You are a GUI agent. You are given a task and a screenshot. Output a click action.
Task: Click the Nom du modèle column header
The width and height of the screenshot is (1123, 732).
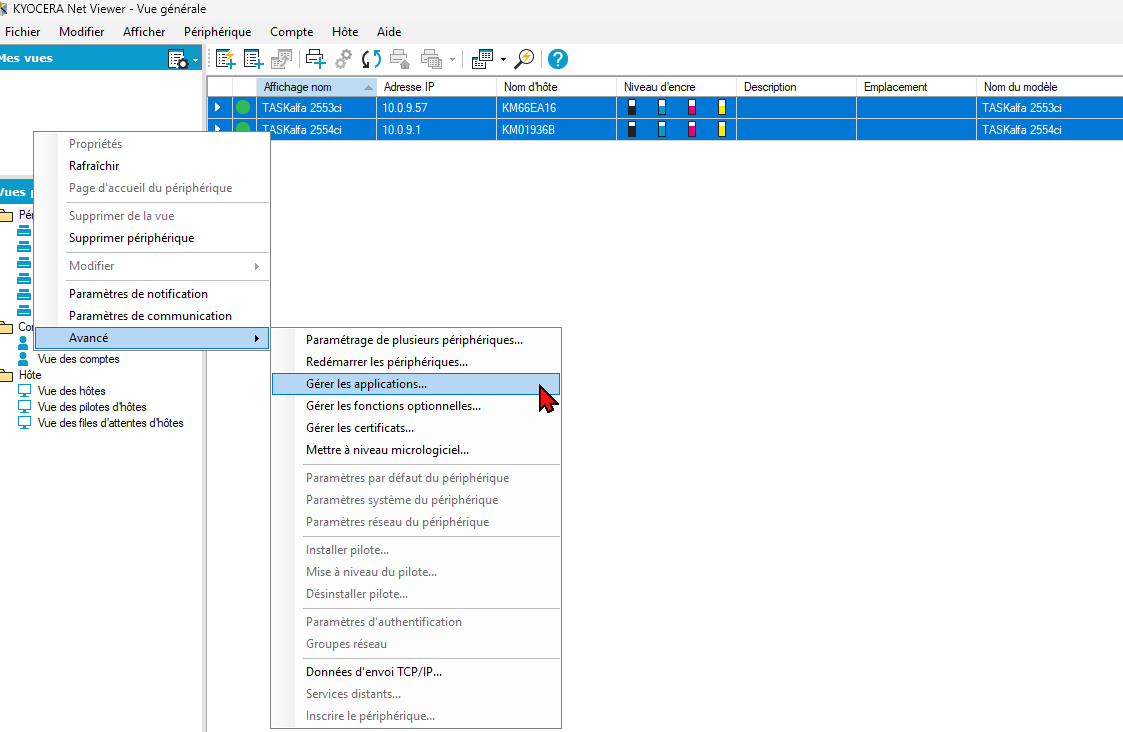tap(1049, 87)
